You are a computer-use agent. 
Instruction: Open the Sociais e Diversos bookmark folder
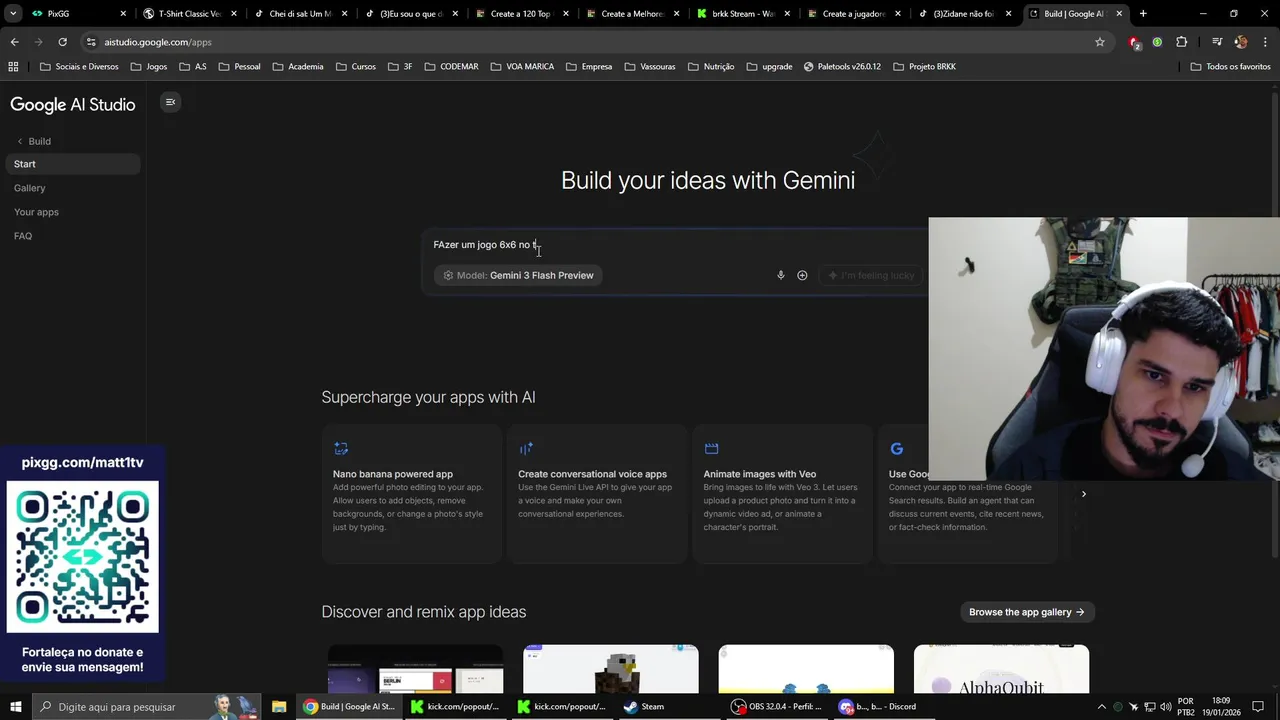(x=79, y=67)
